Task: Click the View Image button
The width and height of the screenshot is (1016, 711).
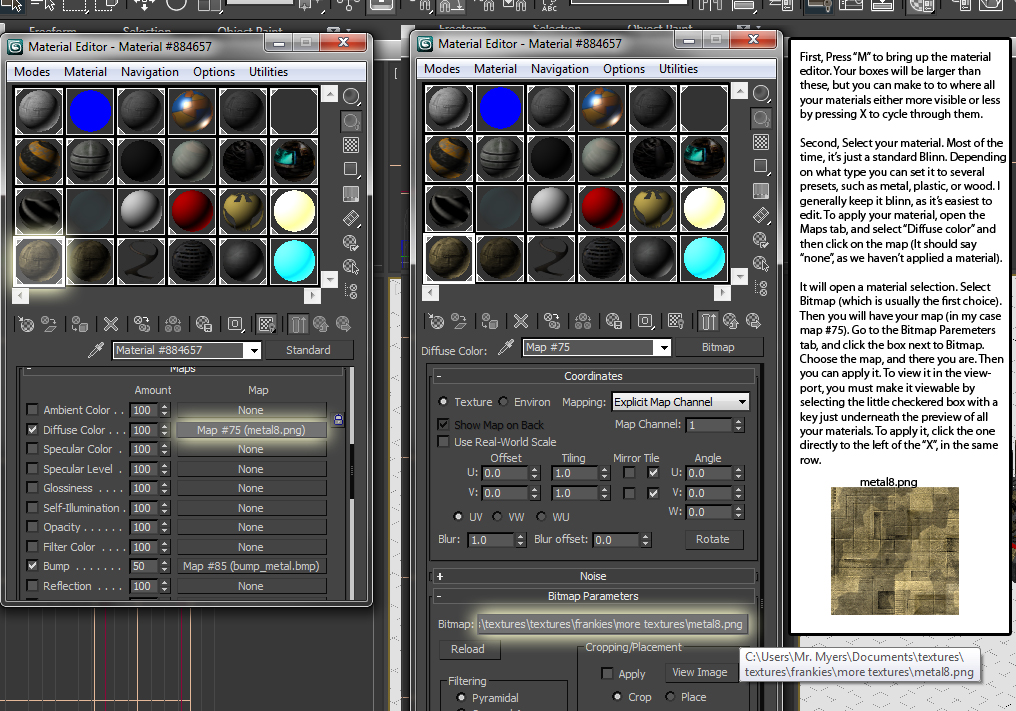Action: [700, 673]
